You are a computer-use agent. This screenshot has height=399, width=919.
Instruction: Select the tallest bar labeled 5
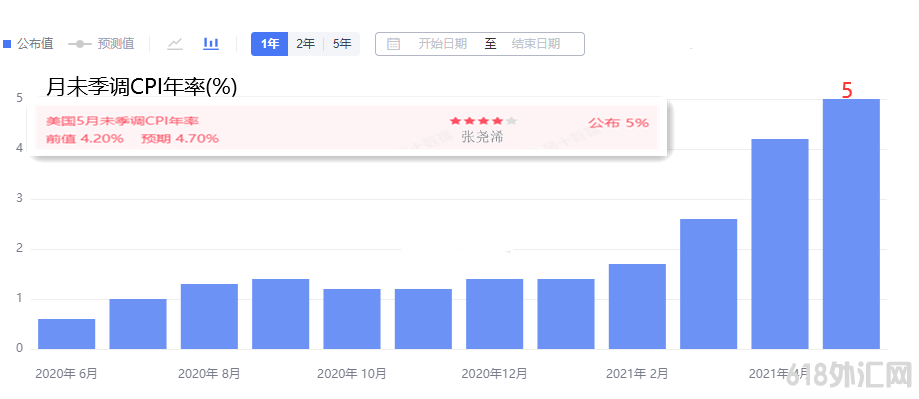coord(852,224)
